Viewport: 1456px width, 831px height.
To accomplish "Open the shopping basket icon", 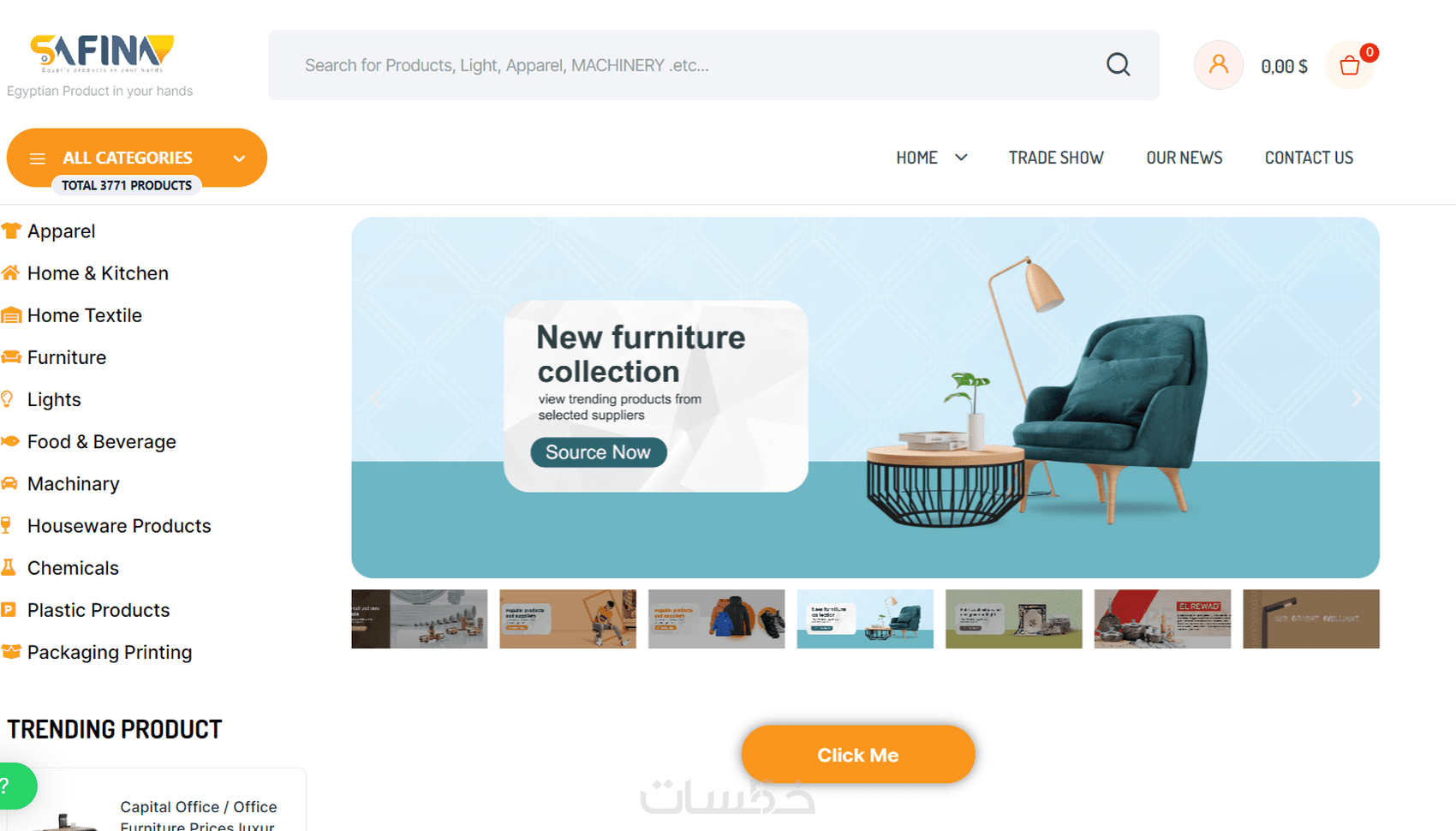I will click(1350, 65).
